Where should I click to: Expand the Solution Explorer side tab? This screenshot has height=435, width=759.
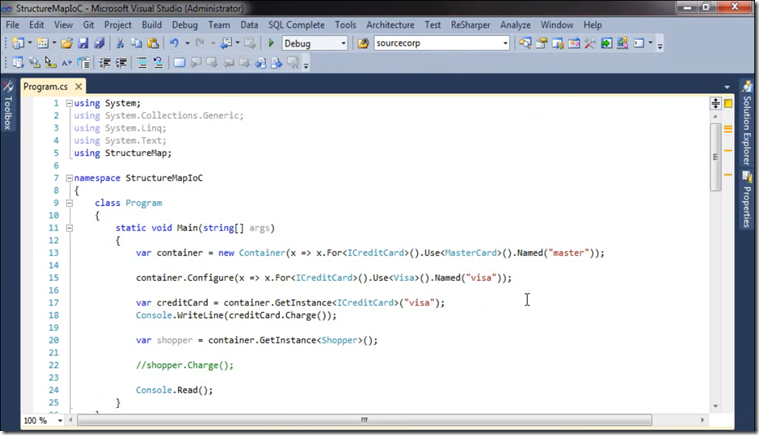[746, 124]
